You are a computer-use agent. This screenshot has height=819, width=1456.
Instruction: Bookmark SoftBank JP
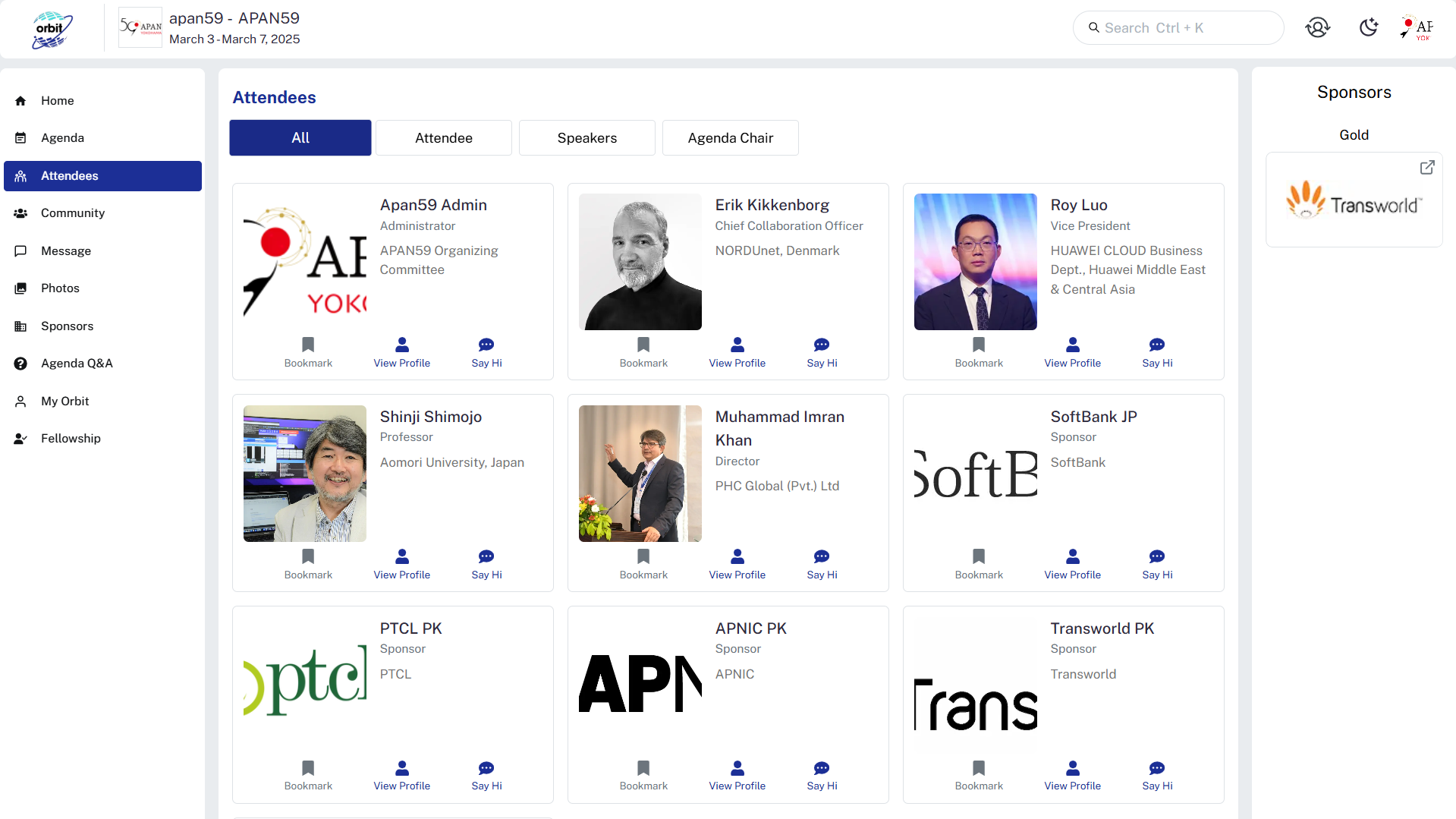(x=979, y=565)
